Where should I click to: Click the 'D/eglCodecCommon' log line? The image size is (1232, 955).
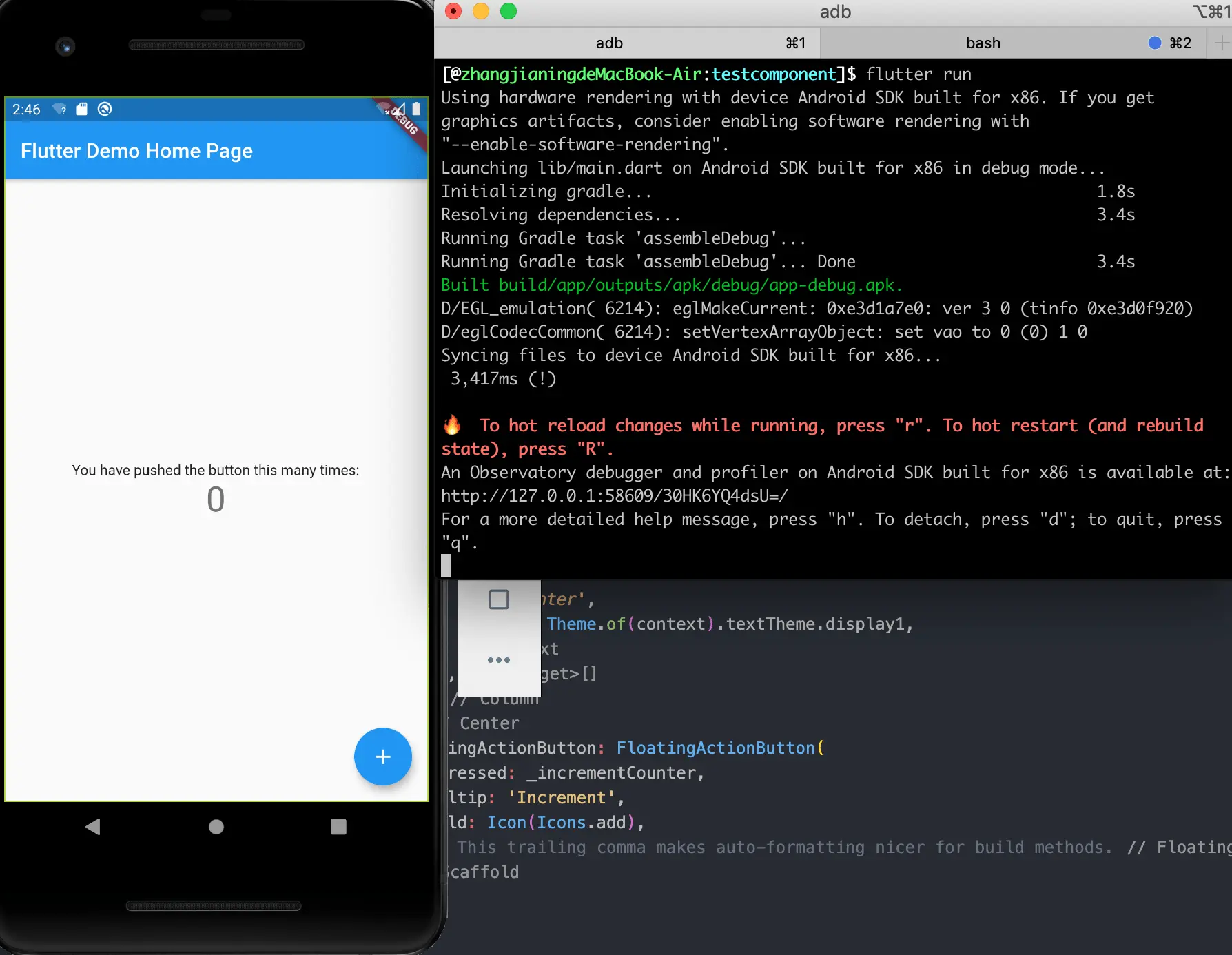pyautogui.click(x=764, y=332)
